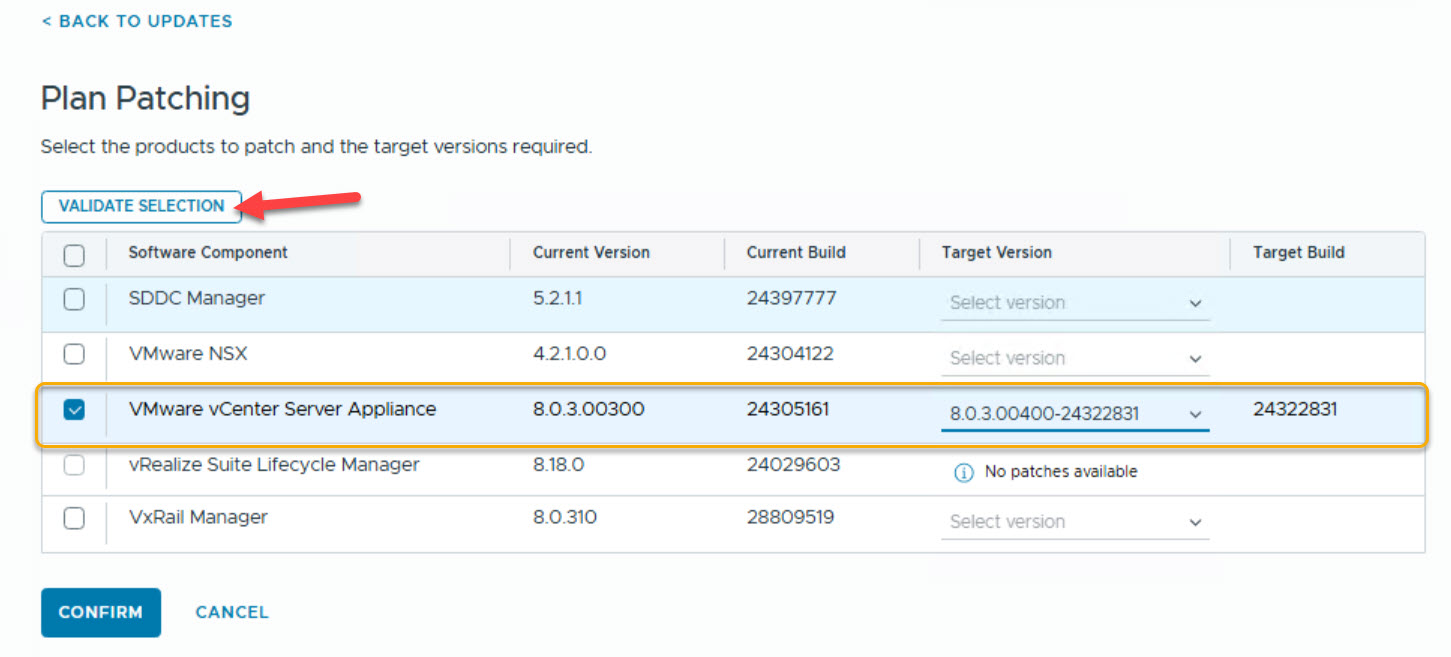
Task: Click the Software Component column header
Action: tap(208, 253)
